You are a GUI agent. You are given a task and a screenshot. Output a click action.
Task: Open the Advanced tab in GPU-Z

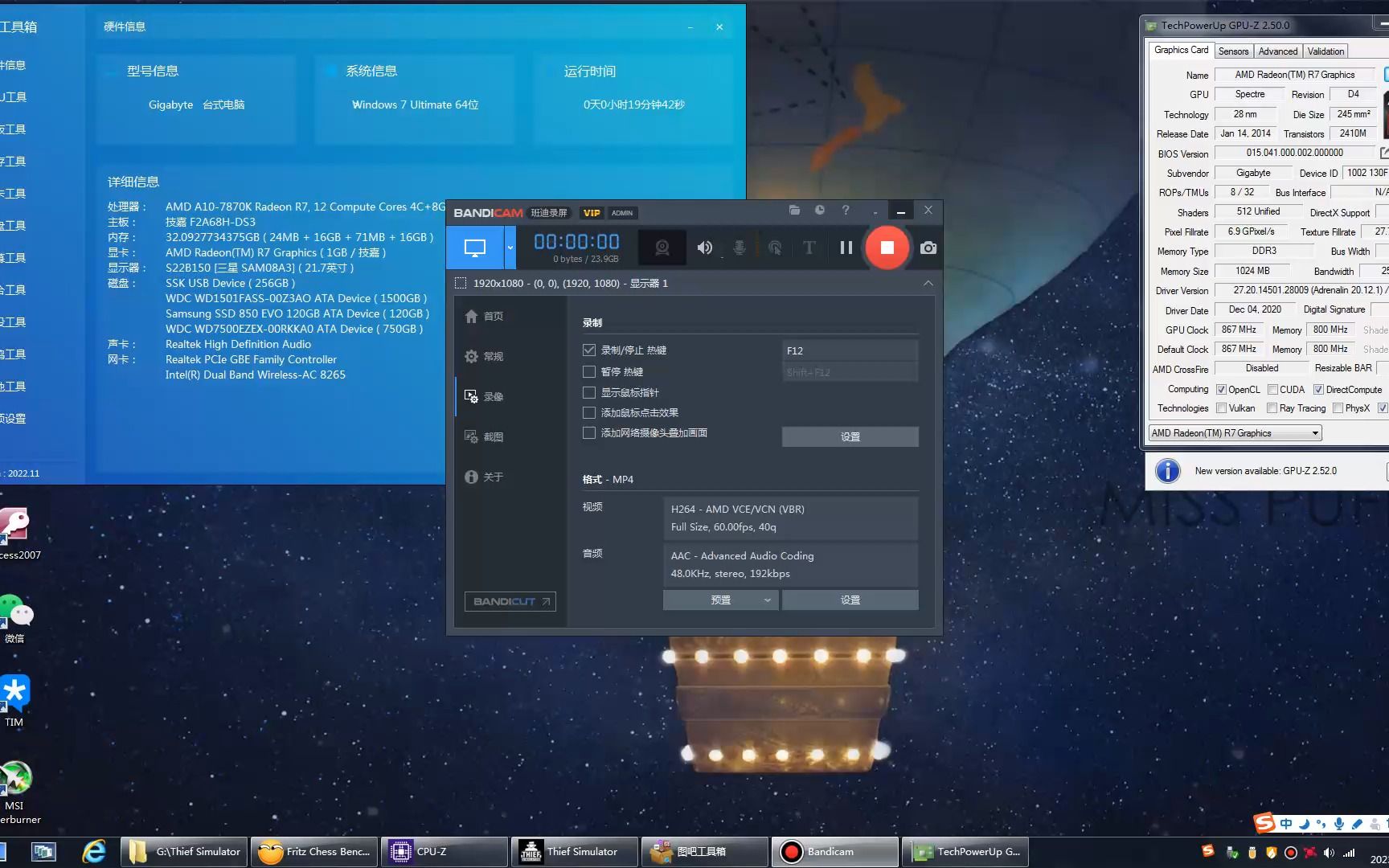(1278, 51)
